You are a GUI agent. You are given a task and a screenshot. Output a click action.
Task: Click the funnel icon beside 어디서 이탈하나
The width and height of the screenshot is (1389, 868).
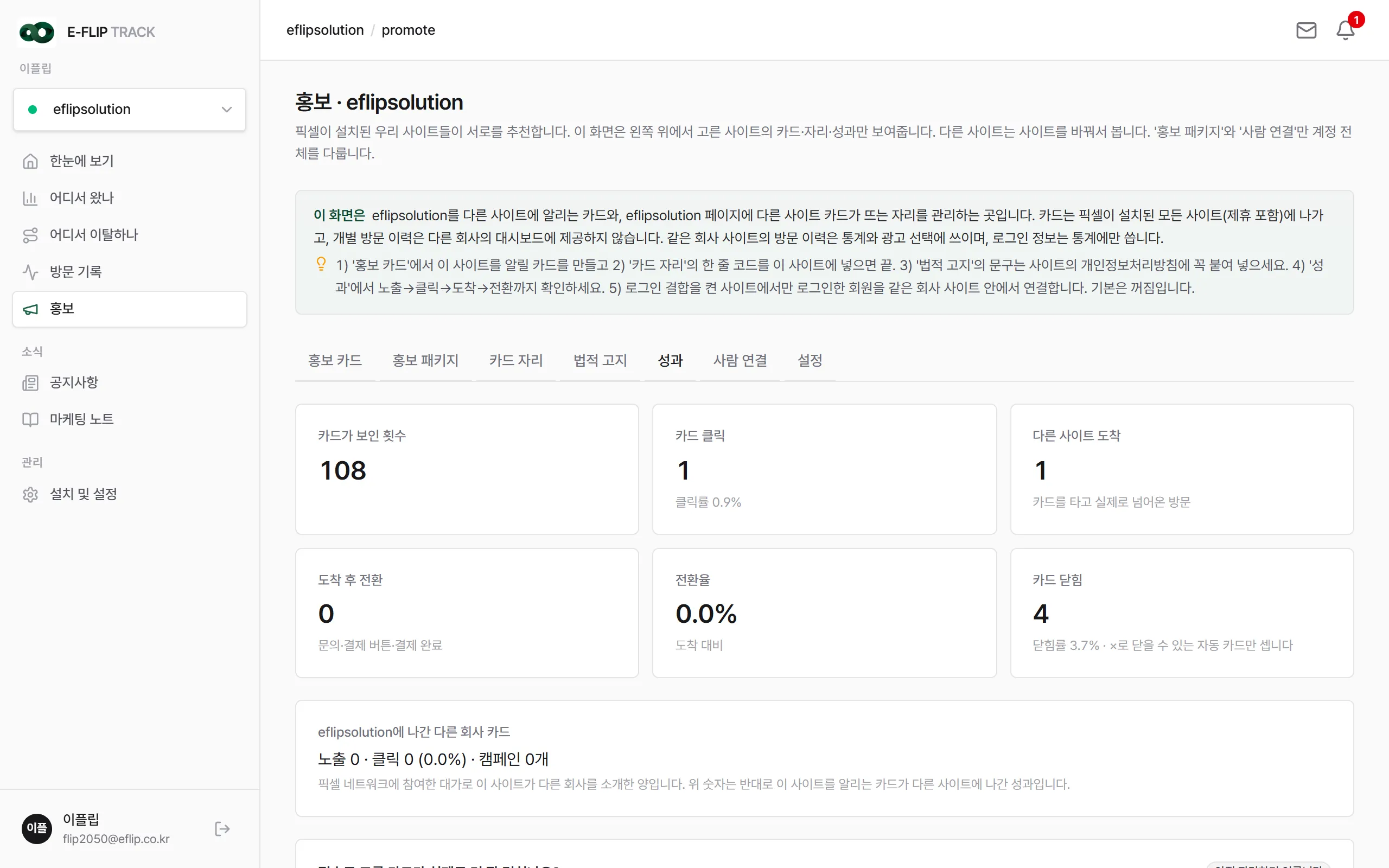coord(30,235)
